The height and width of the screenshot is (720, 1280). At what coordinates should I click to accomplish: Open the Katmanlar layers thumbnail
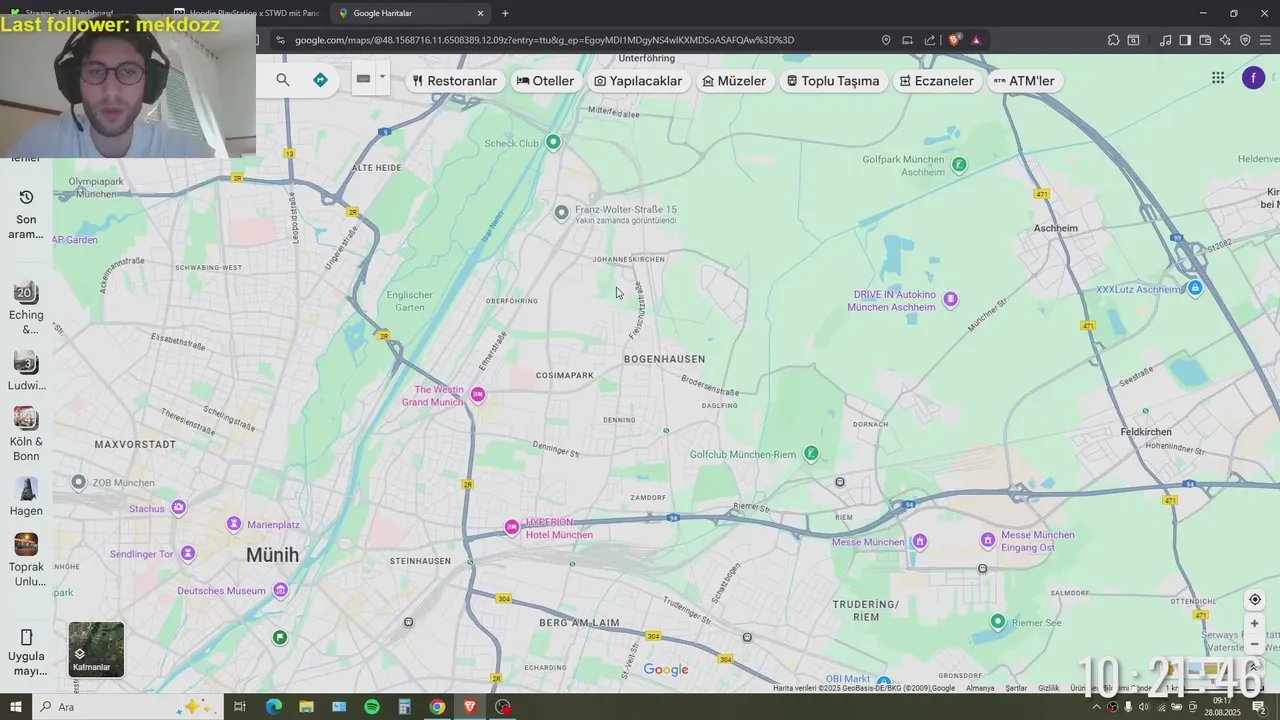(x=96, y=649)
